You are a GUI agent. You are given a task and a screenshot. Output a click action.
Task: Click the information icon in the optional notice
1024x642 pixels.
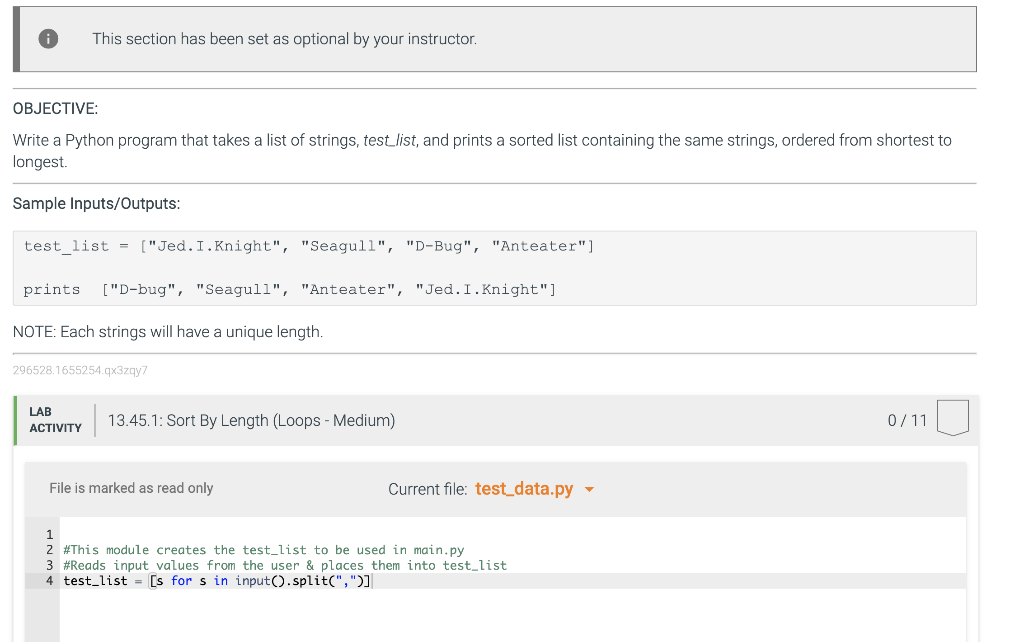point(47,38)
